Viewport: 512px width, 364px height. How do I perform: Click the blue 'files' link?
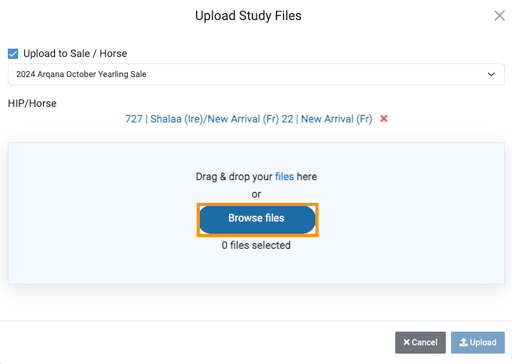pyautogui.click(x=284, y=176)
